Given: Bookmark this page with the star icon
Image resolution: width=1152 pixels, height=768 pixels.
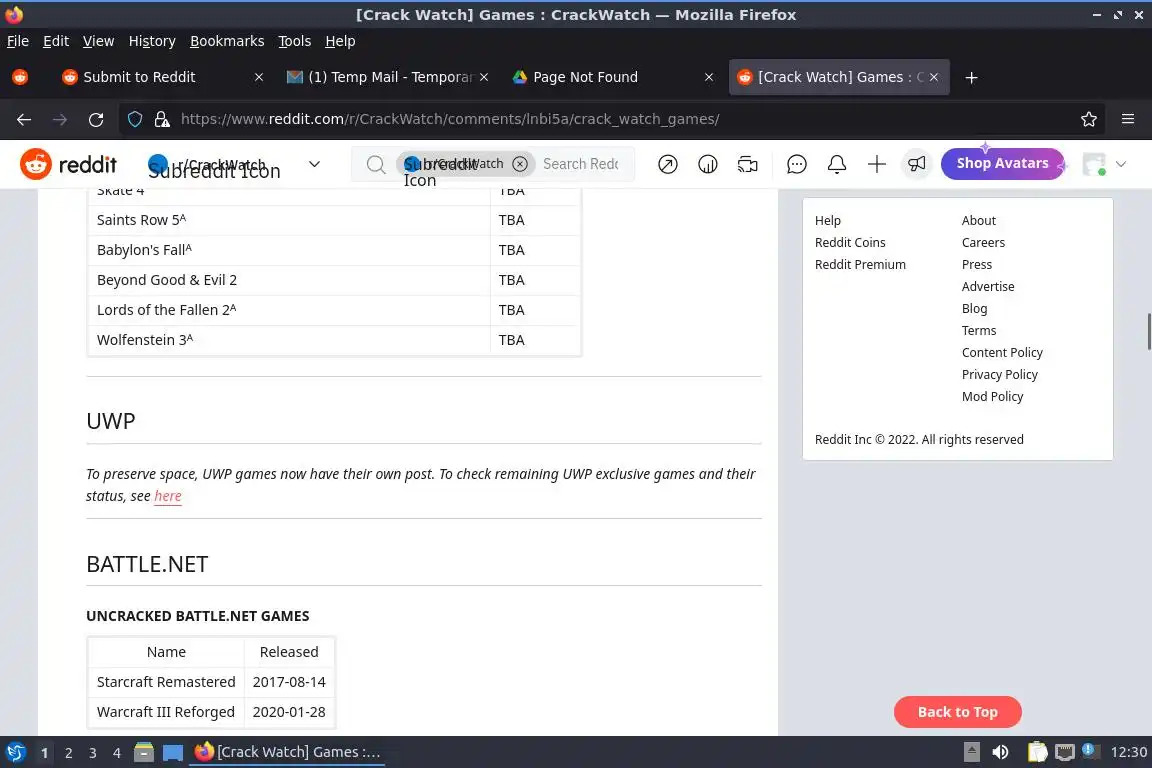Looking at the screenshot, I should pos(1089,119).
